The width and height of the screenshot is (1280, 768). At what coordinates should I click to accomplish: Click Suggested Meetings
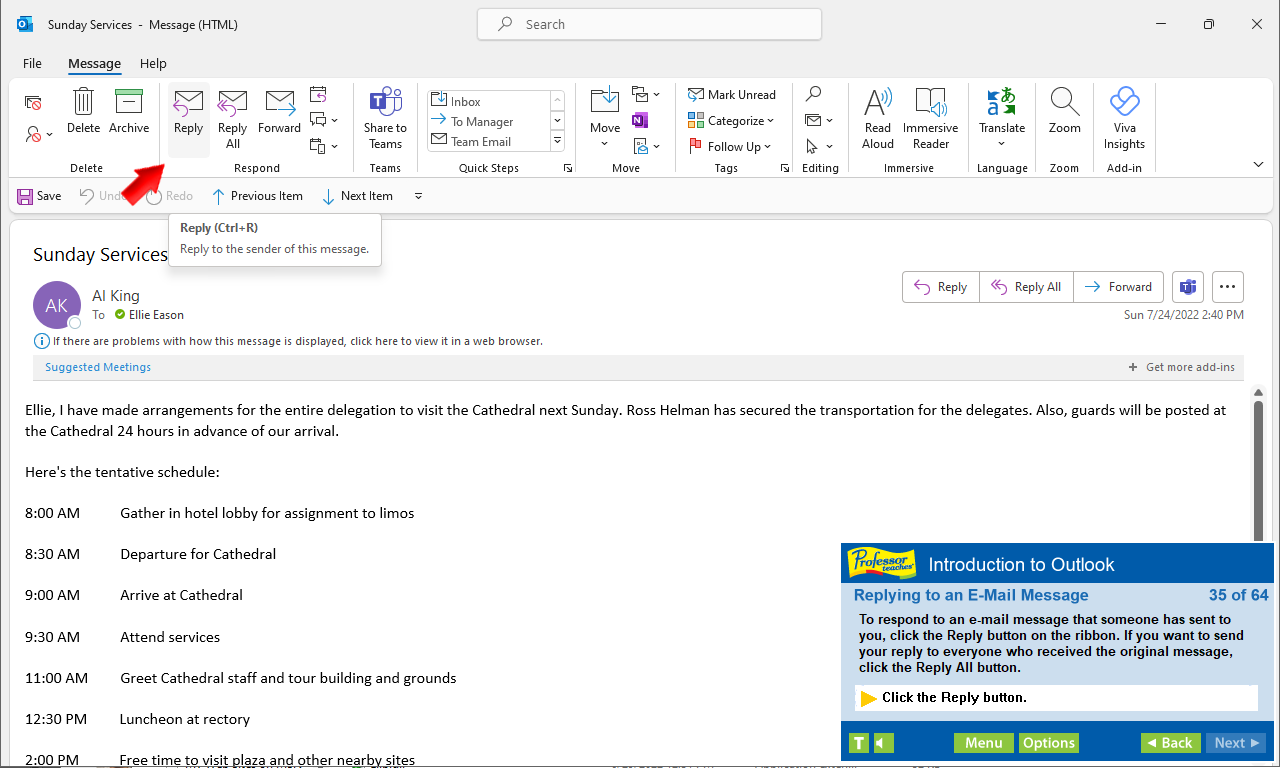[x=98, y=367]
